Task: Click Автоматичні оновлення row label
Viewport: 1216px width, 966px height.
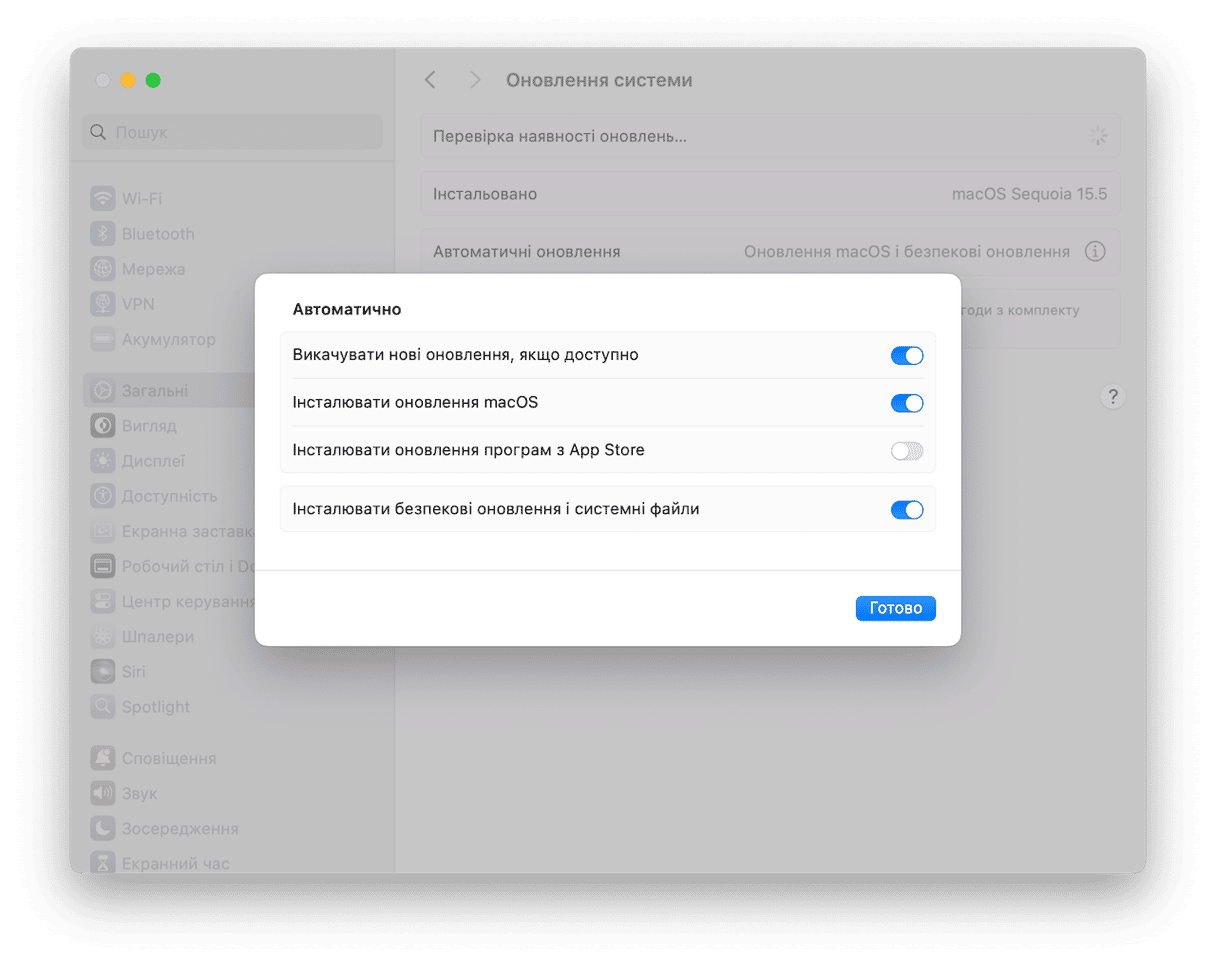Action: [526, 252]
